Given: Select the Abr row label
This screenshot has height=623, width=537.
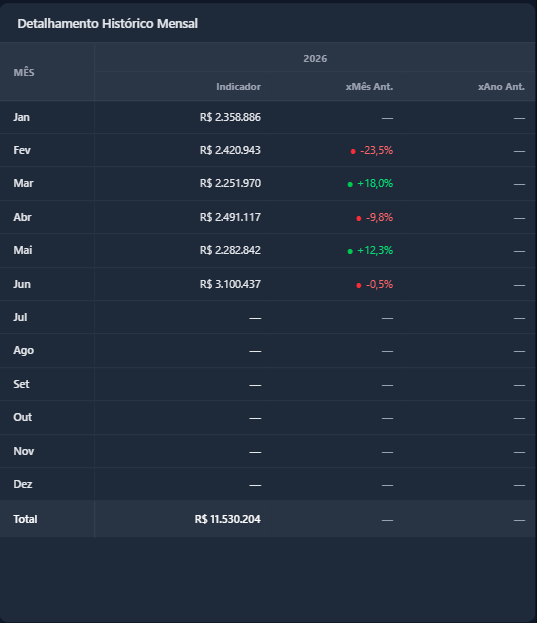Looking at the screenshot, I should tap(22, 217).
